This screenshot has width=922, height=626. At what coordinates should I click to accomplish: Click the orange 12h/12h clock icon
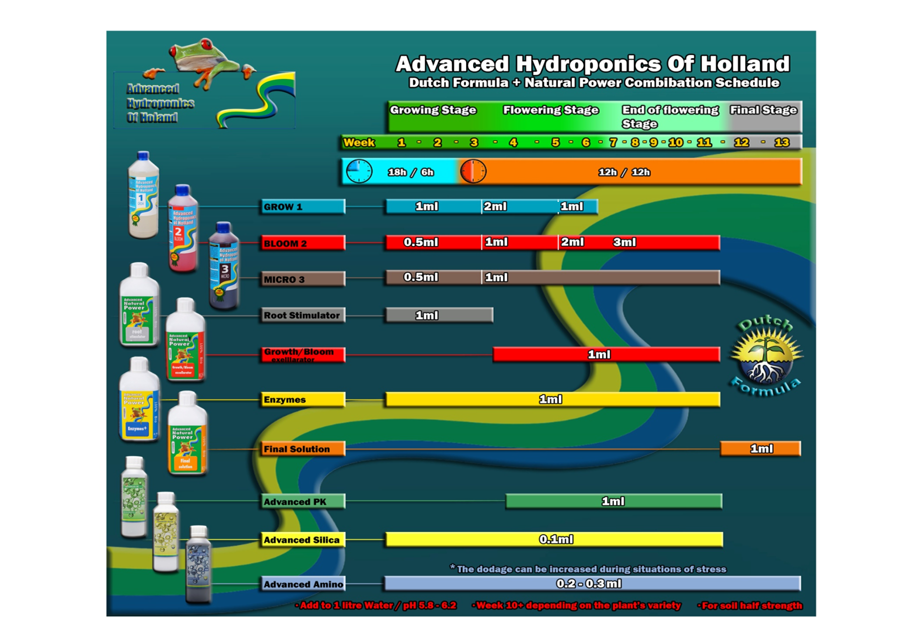pyautogui.click(x=473, y=172)
